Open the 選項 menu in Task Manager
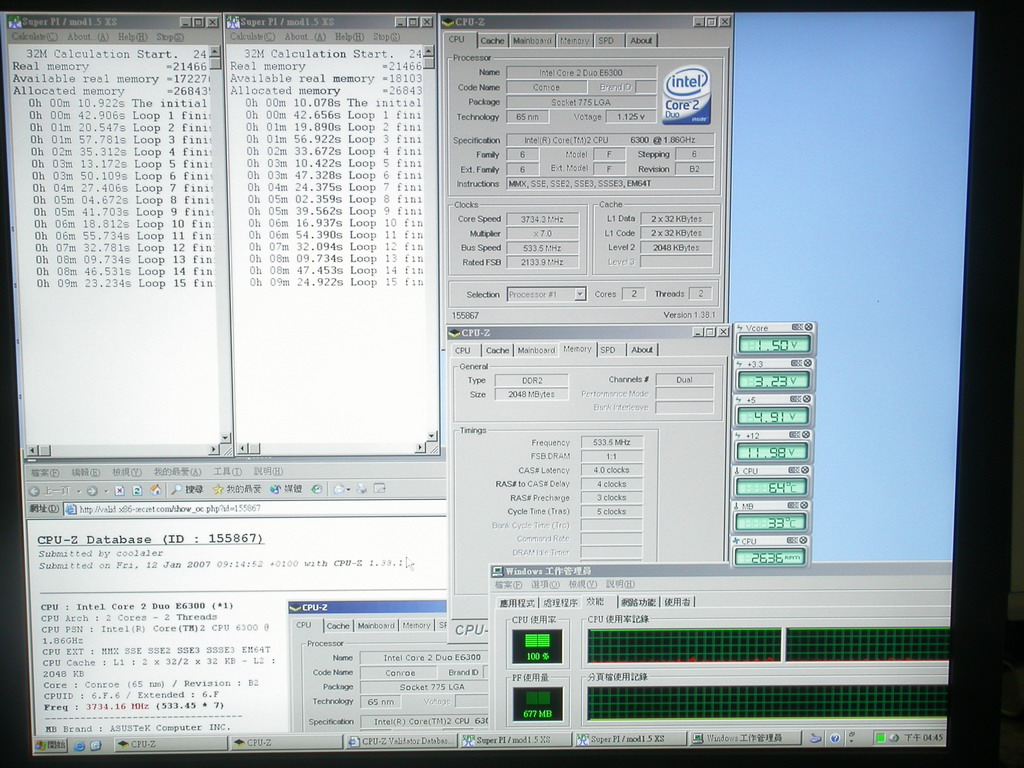 [x=545, y=584]
